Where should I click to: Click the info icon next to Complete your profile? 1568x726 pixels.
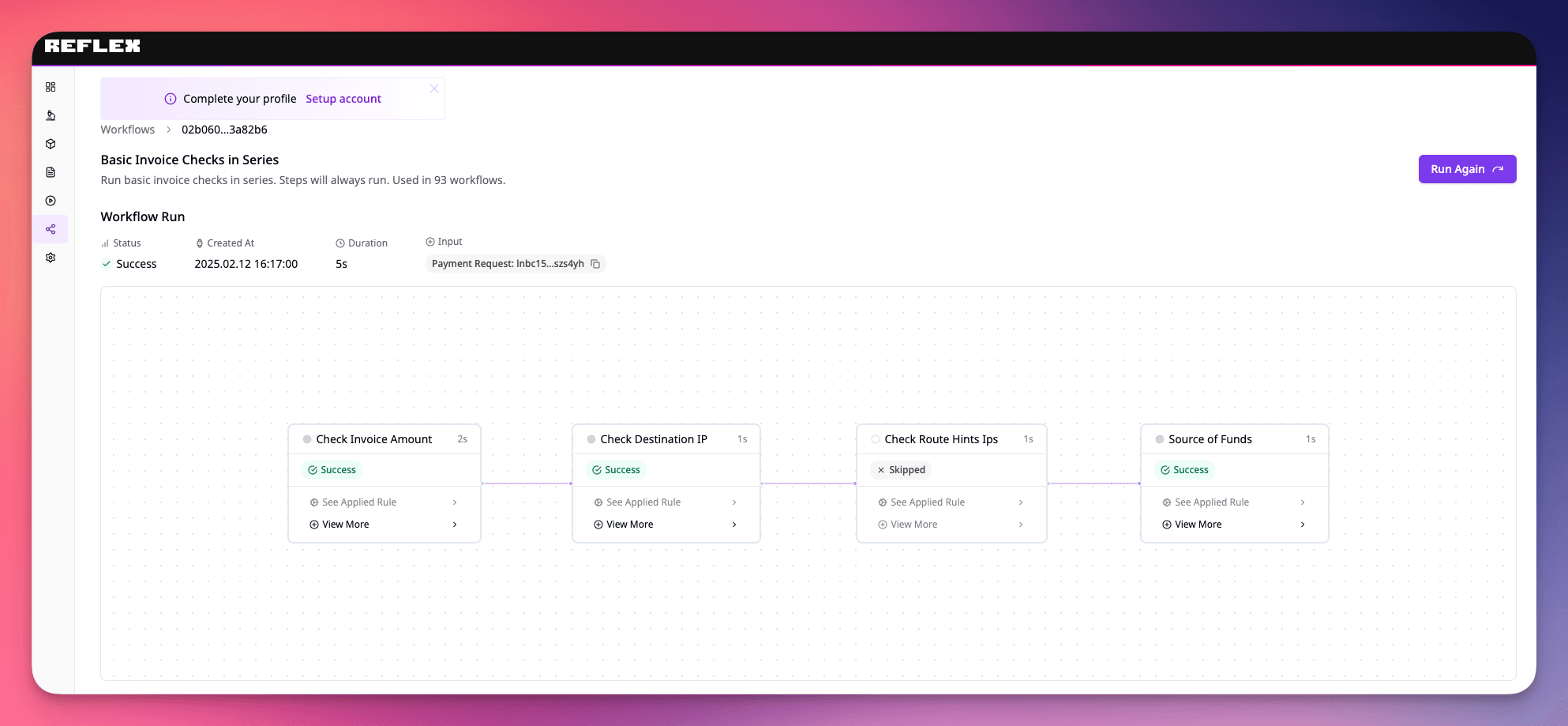(171, 99)
